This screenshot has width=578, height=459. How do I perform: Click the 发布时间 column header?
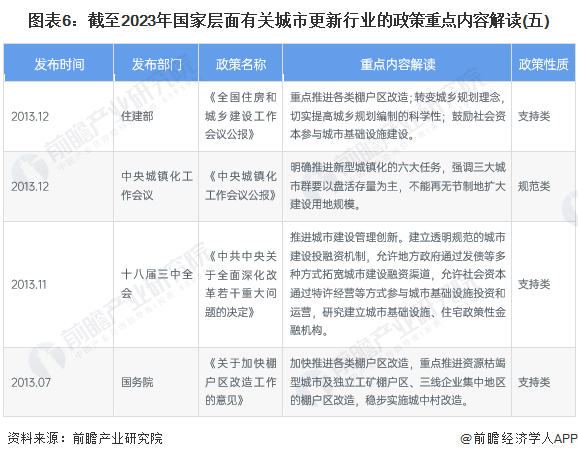pyautogui.click(x=59, y=64)
